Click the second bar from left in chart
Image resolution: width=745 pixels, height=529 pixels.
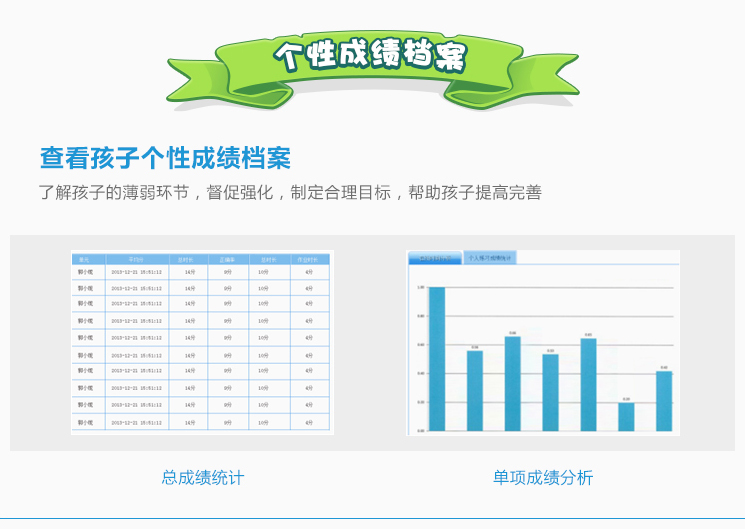pyautogui.click(x=474, y=390)
